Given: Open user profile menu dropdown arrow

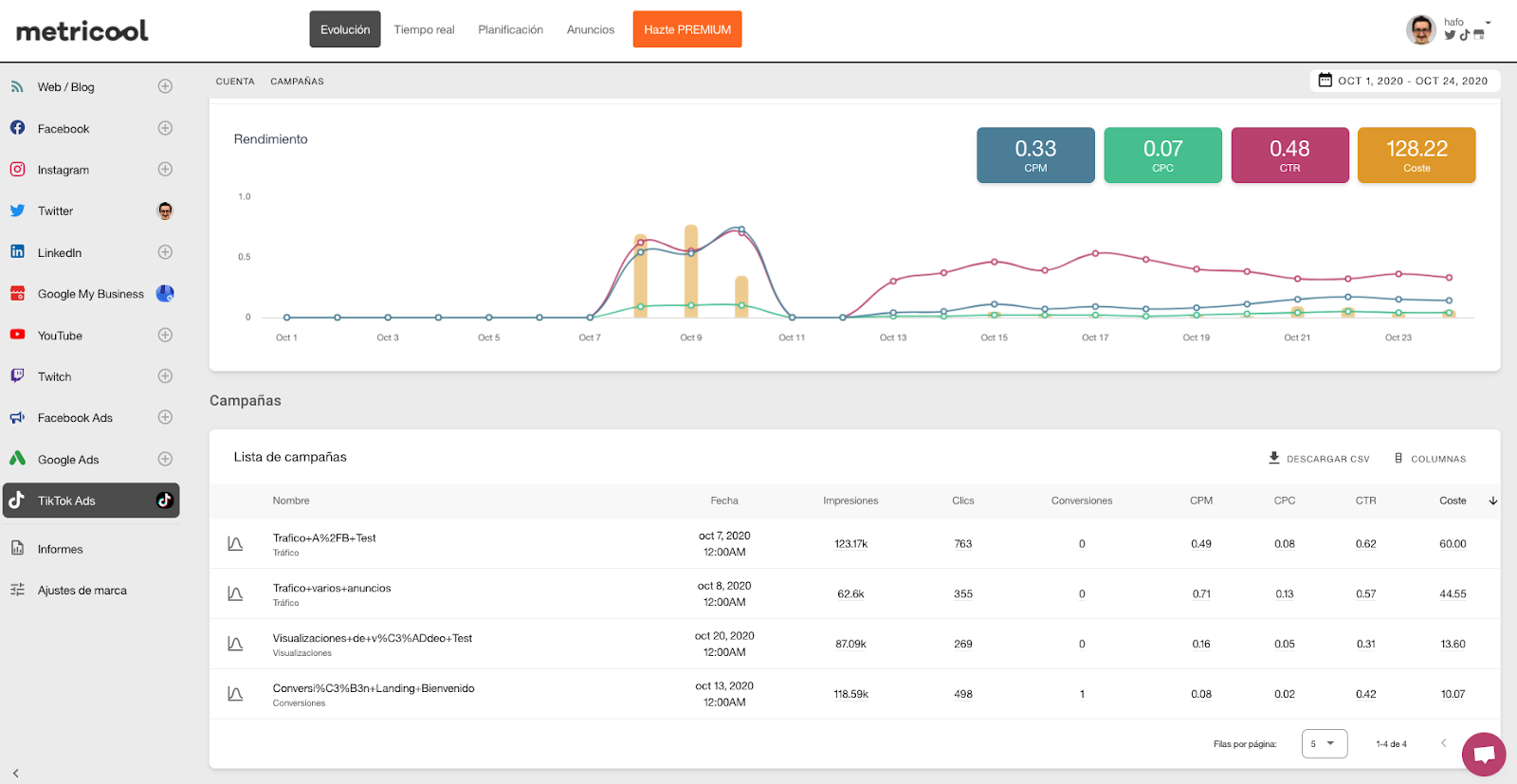Looking at the screenshot, I should 1489,23.
